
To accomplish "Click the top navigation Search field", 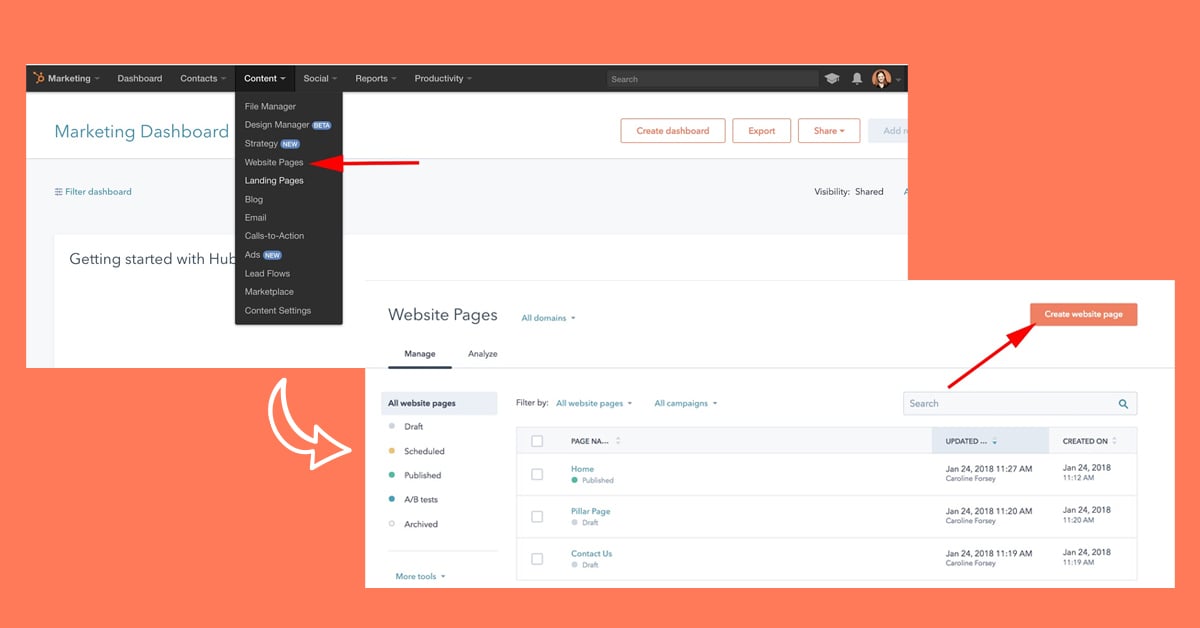I will point(712,79).
